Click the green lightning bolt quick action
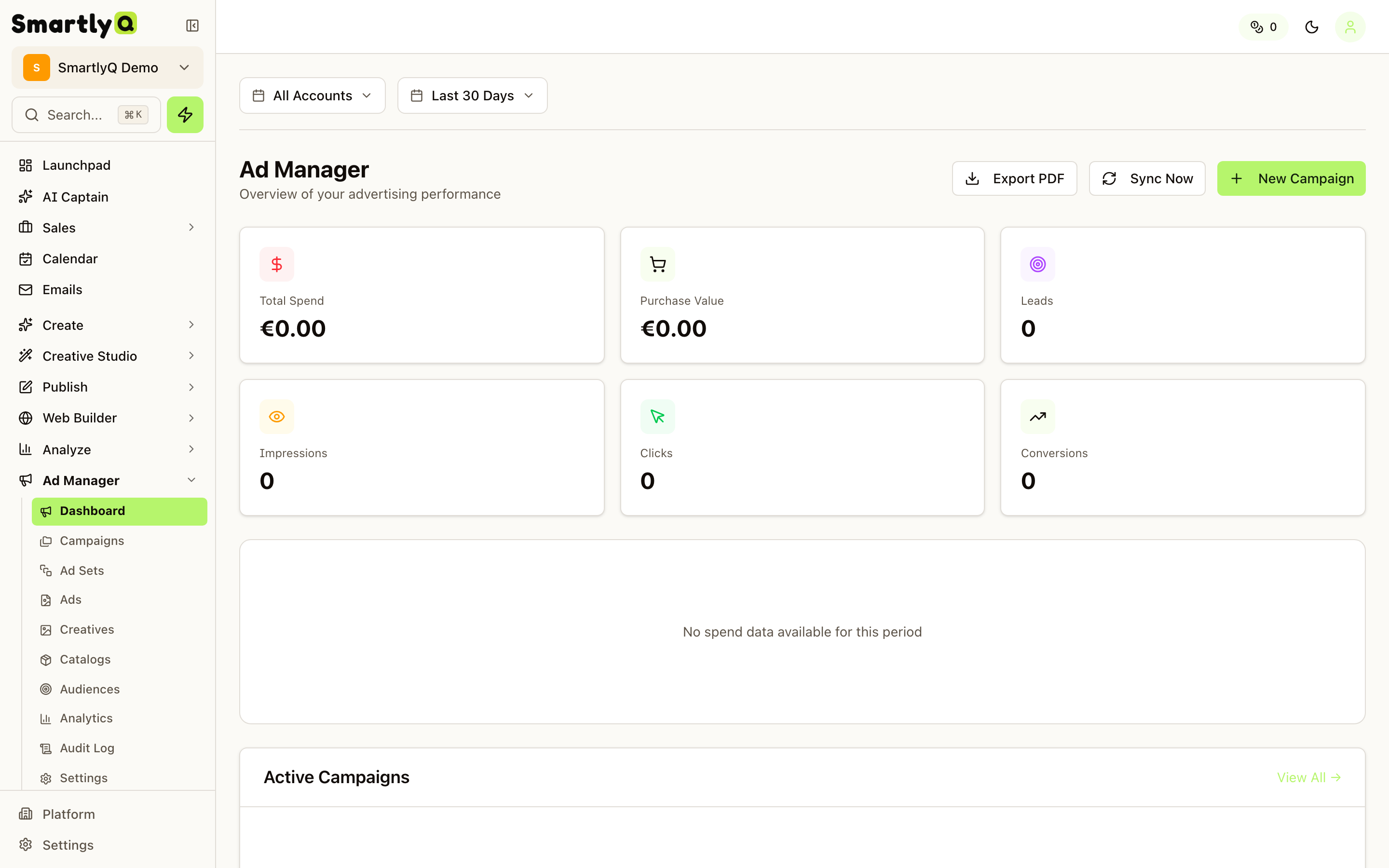 pos(185,115)
